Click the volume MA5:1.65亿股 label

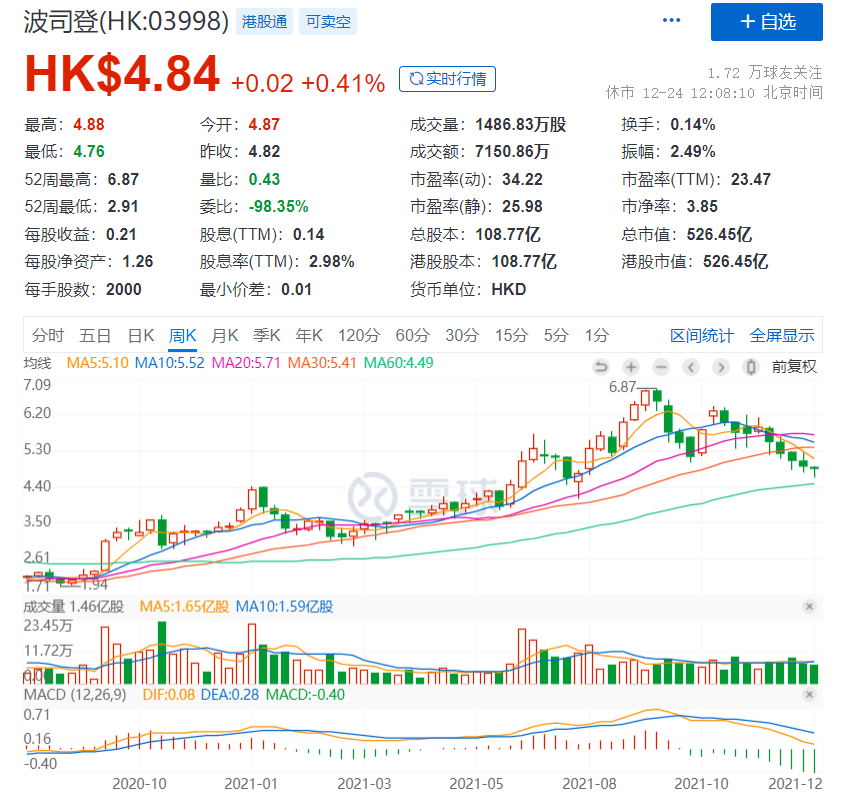(x=184, y=607)
